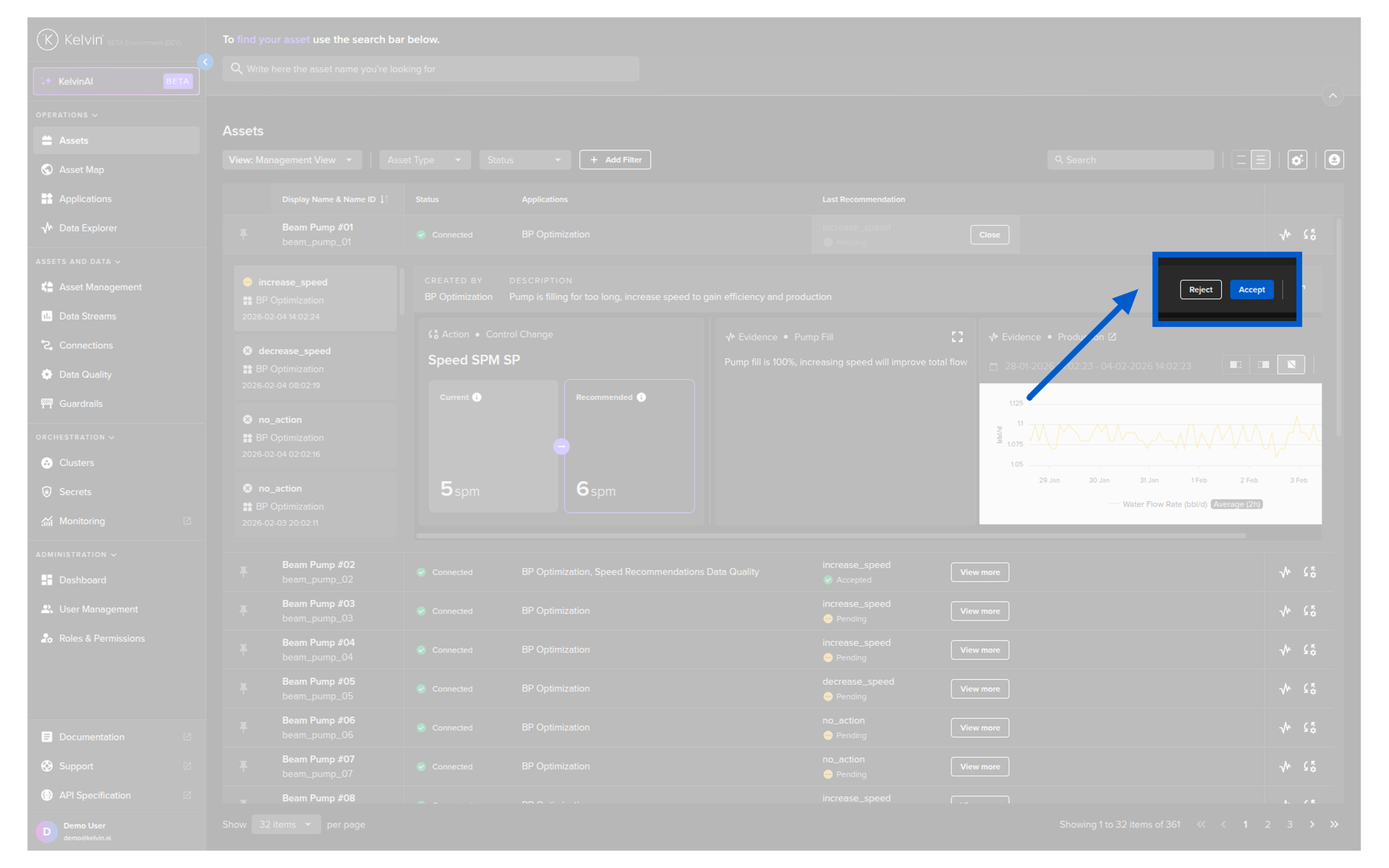Open Data Streams in sidebar
The height and width of the screenshot is (868, 1389).
tap(88, 316)
